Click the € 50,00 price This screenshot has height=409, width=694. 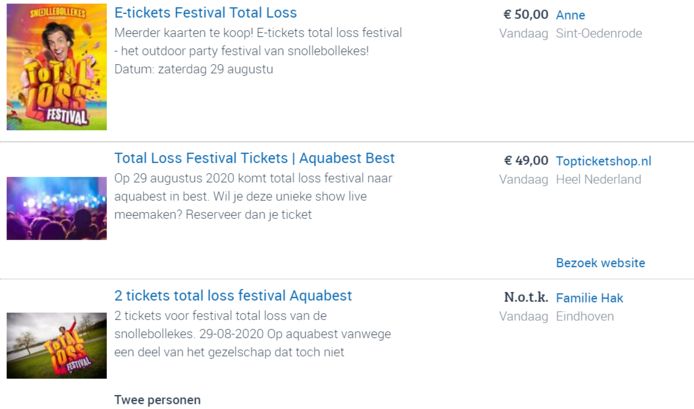pos(525,15)
